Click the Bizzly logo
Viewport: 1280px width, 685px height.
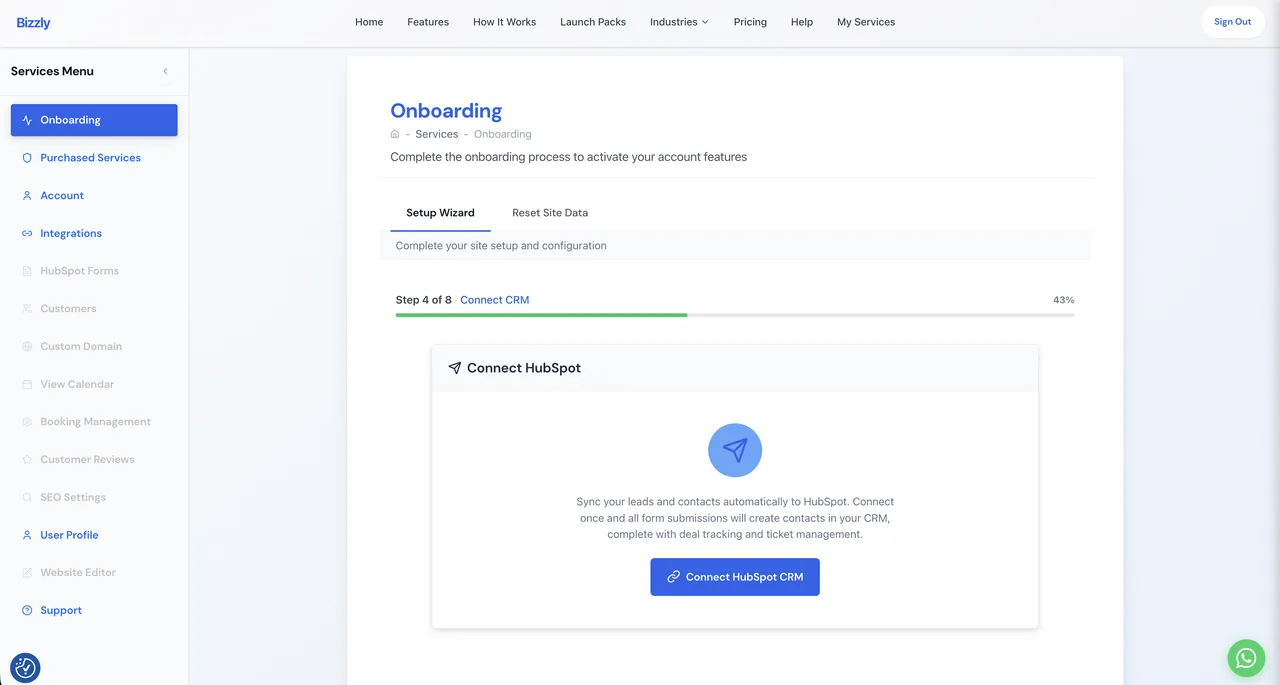point(33,22)
